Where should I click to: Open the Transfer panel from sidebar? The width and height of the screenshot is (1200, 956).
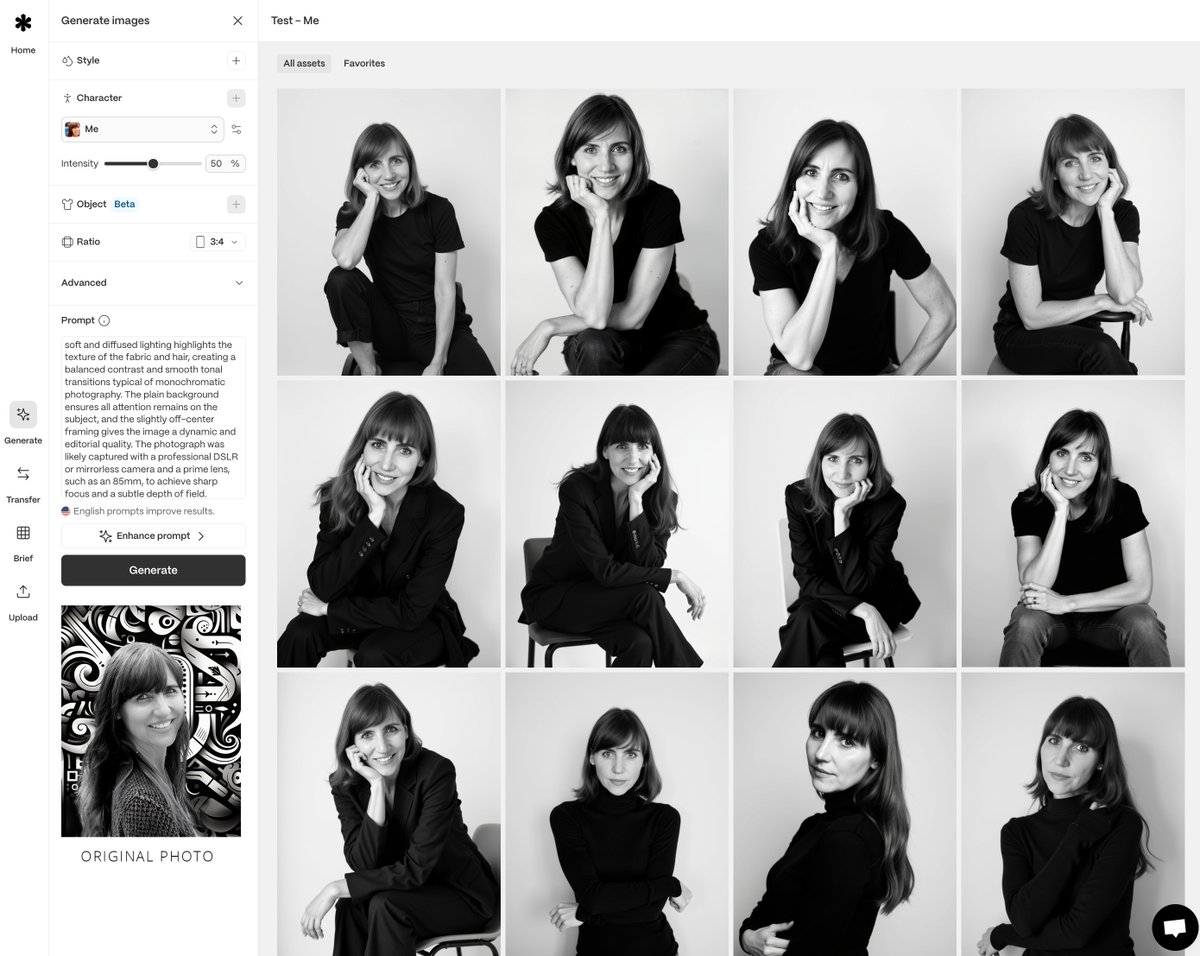(x=22, y=480)
